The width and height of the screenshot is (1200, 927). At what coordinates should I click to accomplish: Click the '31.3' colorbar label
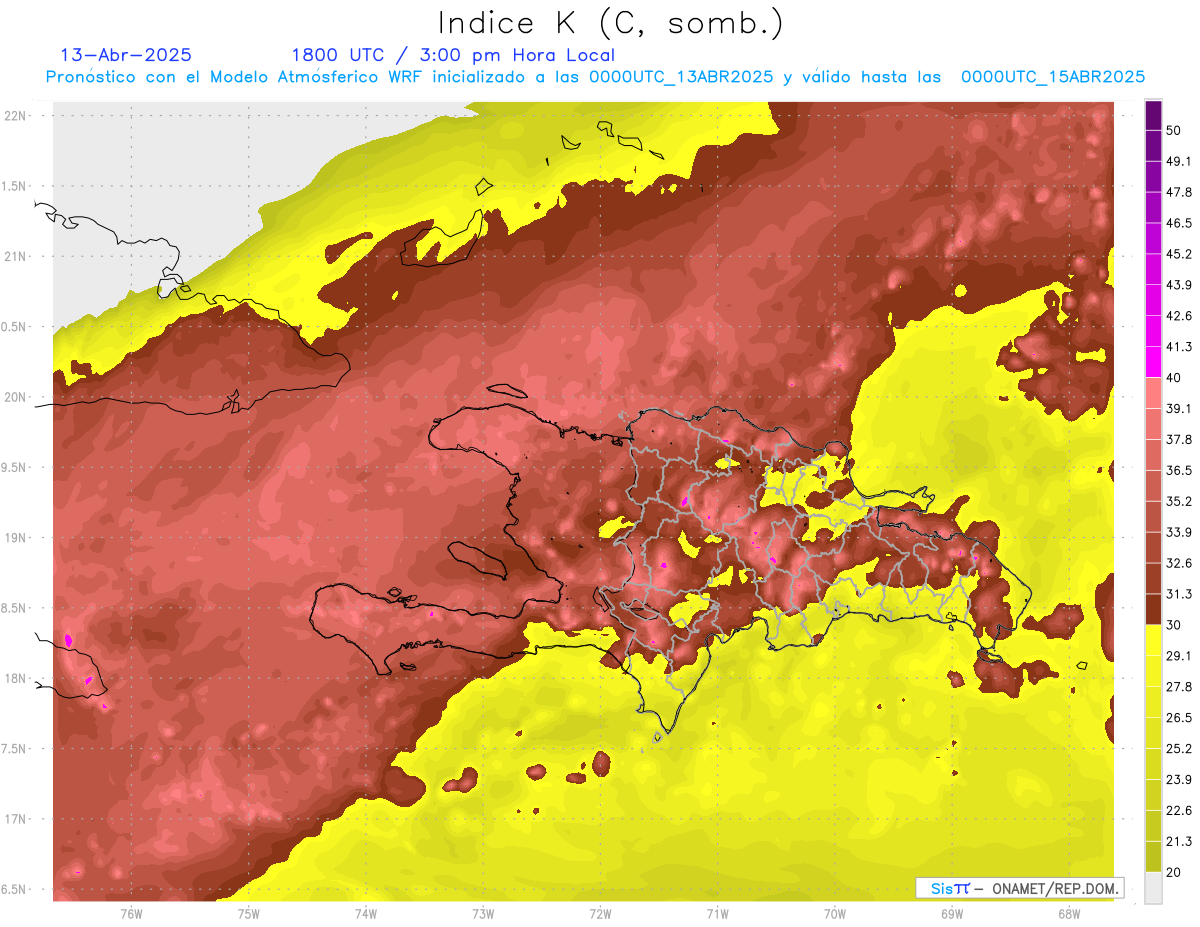1179,594
